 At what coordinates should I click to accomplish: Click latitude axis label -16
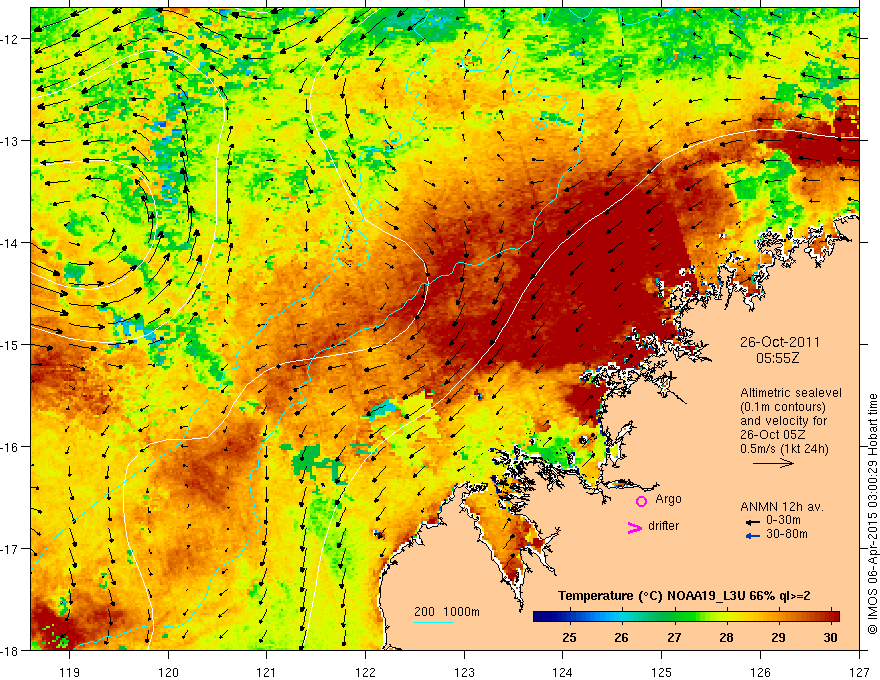click(x=10, y=447)
